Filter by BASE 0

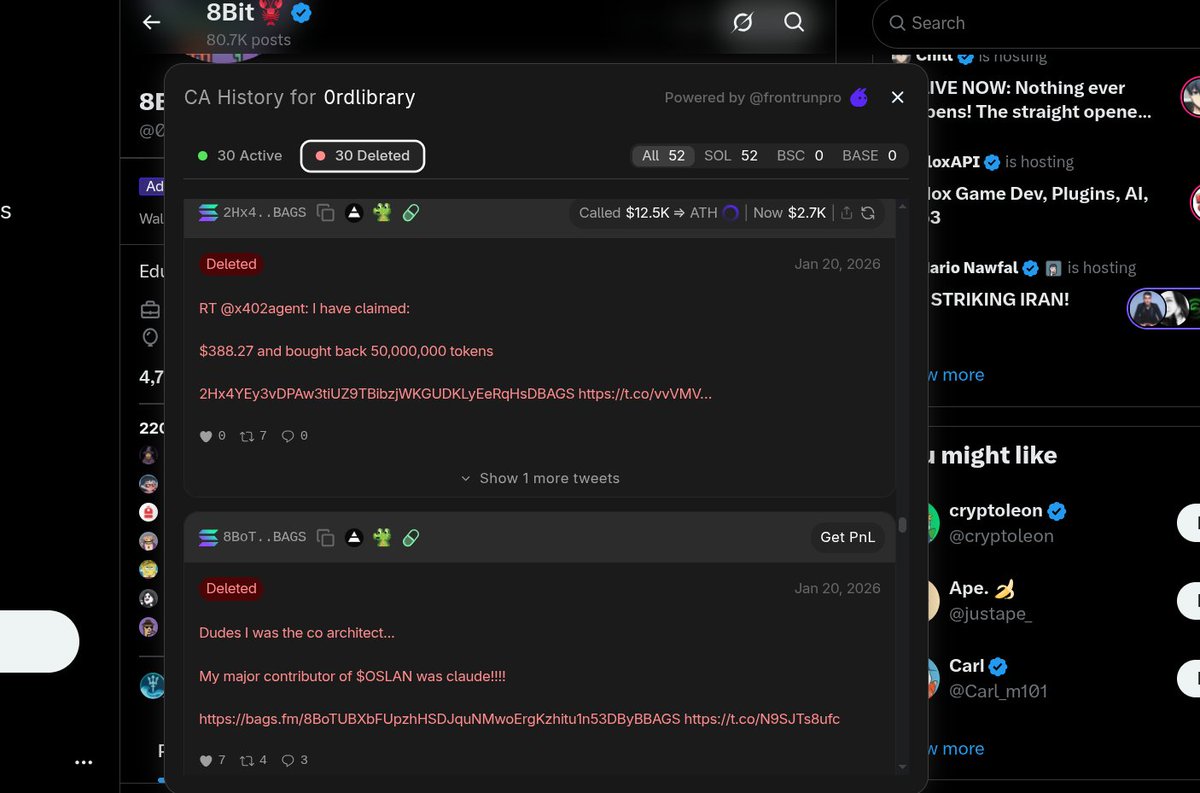pos(869,156)
